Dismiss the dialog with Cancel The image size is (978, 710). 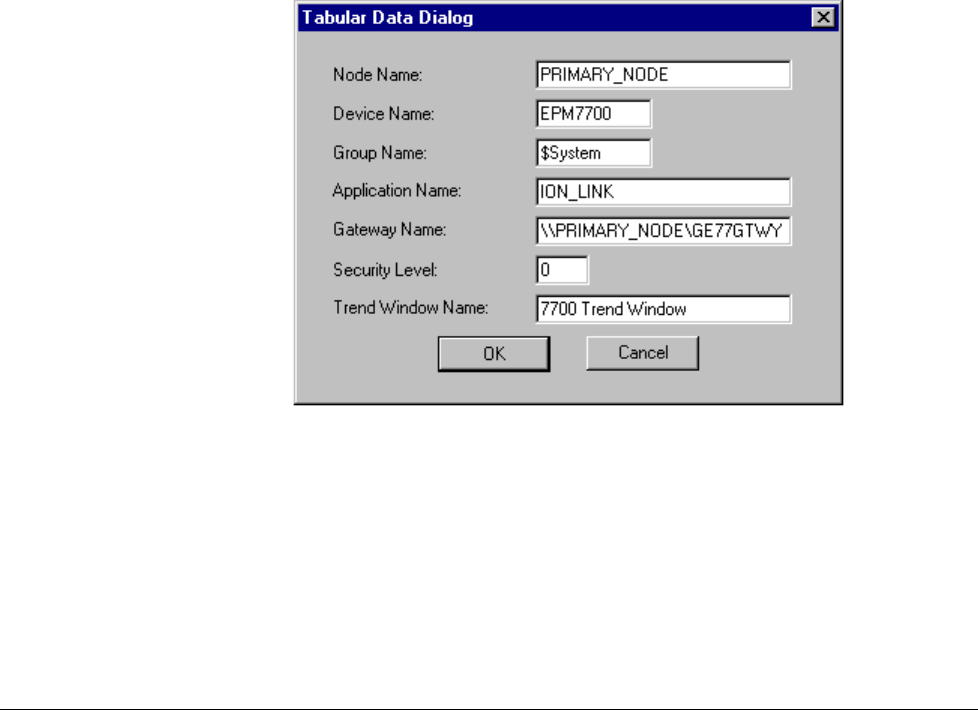(642, 353)
